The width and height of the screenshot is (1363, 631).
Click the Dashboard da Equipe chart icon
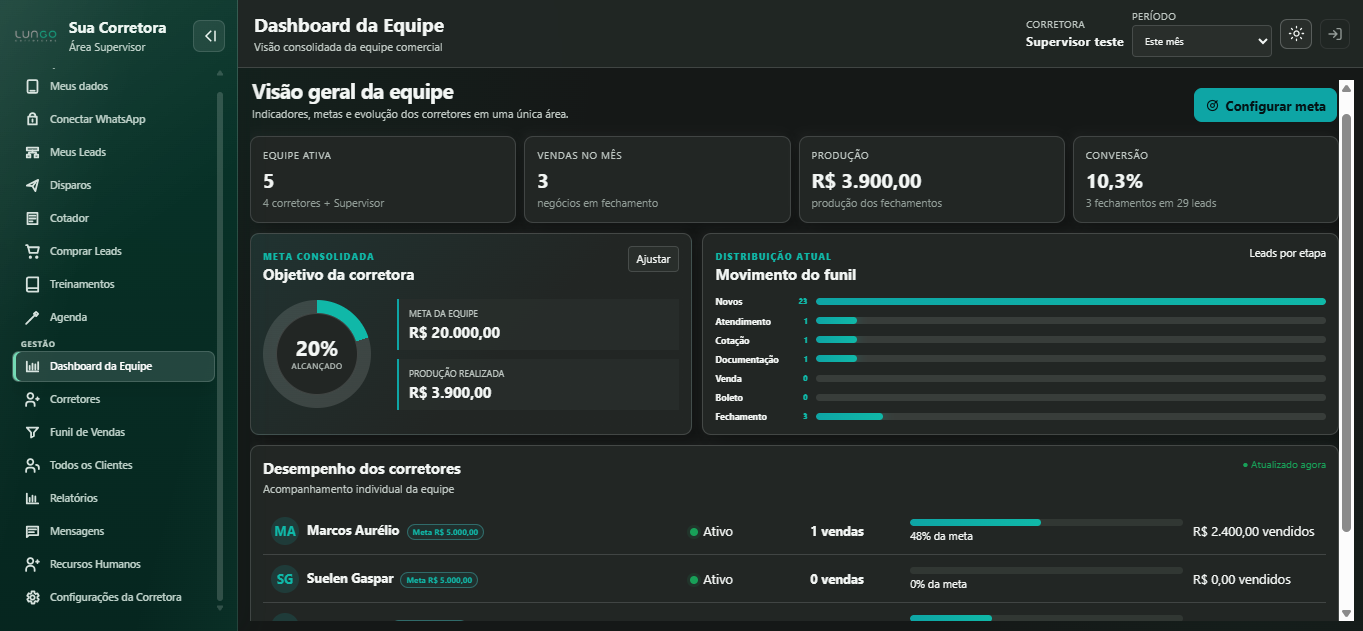tap(32, 366)
